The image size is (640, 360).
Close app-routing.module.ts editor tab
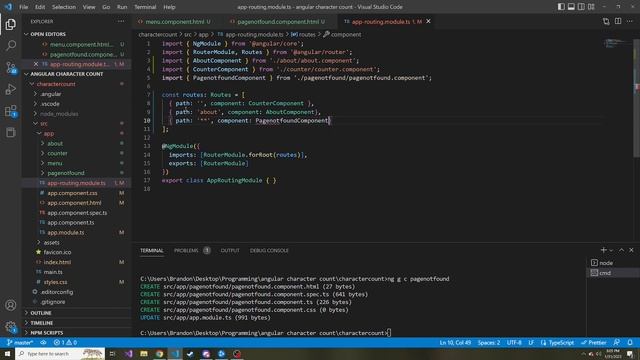point(428,21)
